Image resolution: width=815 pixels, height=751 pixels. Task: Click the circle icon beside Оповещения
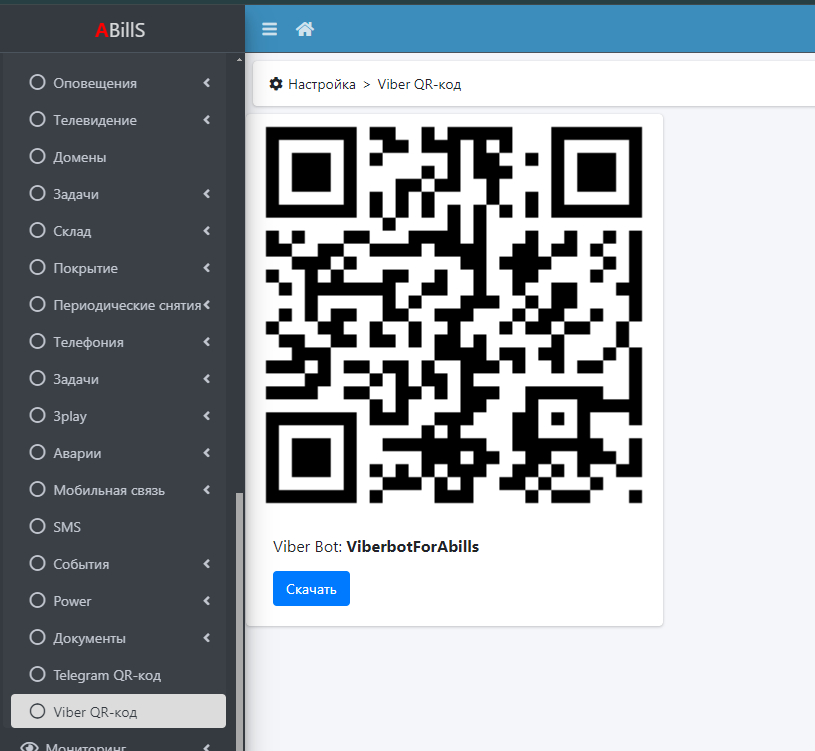click(37, 82)
